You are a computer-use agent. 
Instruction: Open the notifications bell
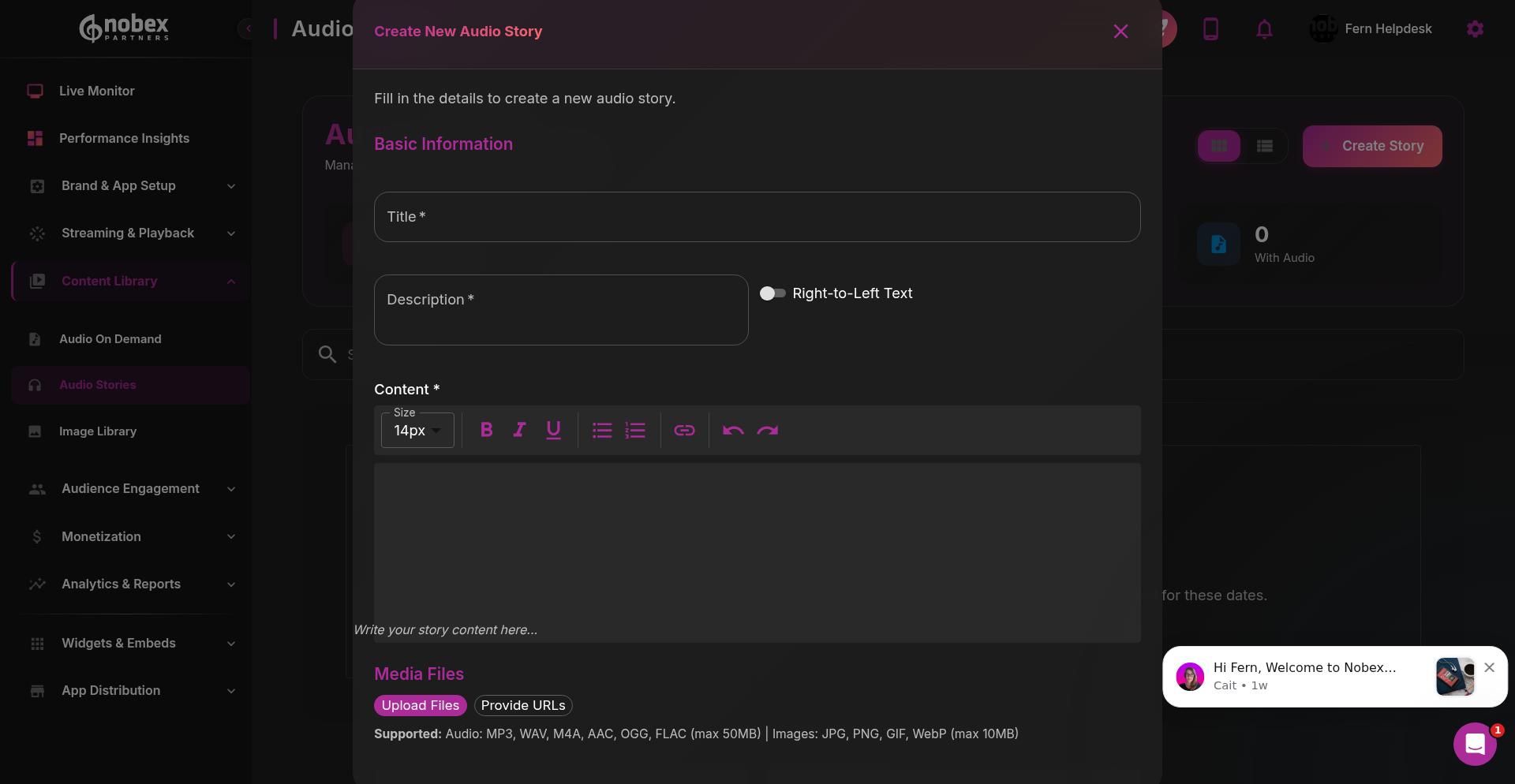(1264, 28)
